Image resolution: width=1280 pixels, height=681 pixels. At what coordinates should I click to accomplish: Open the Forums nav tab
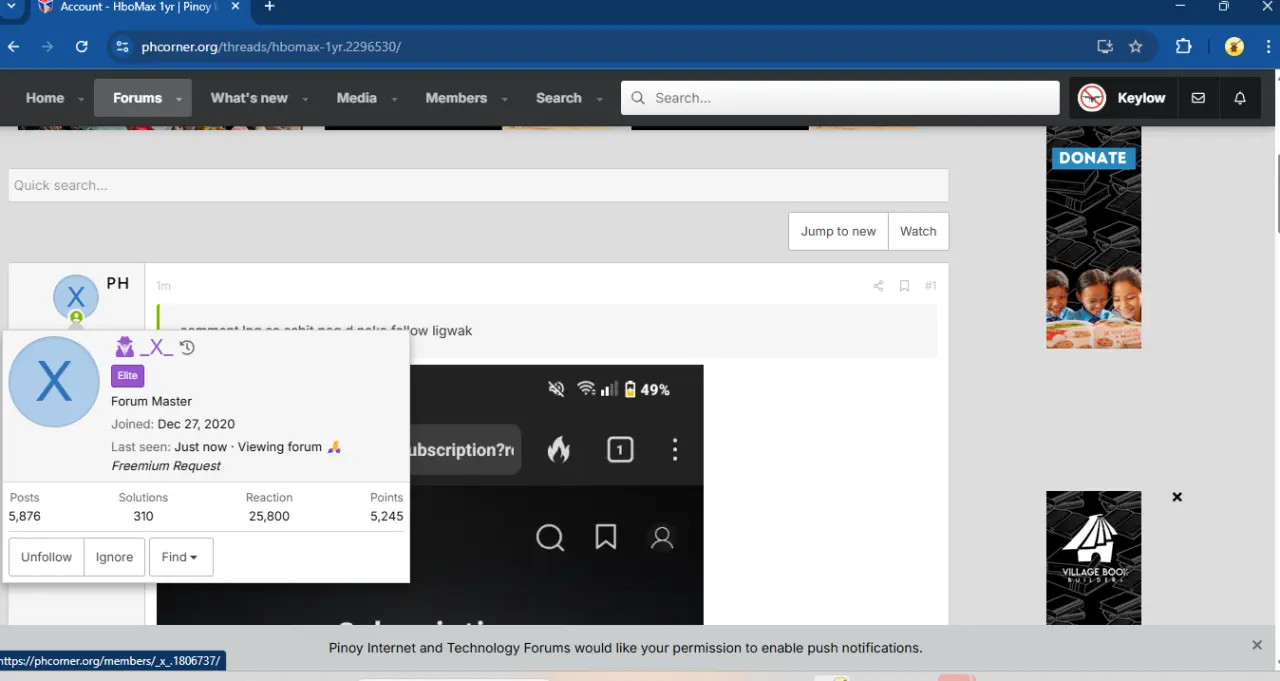(x=137, y=98)
